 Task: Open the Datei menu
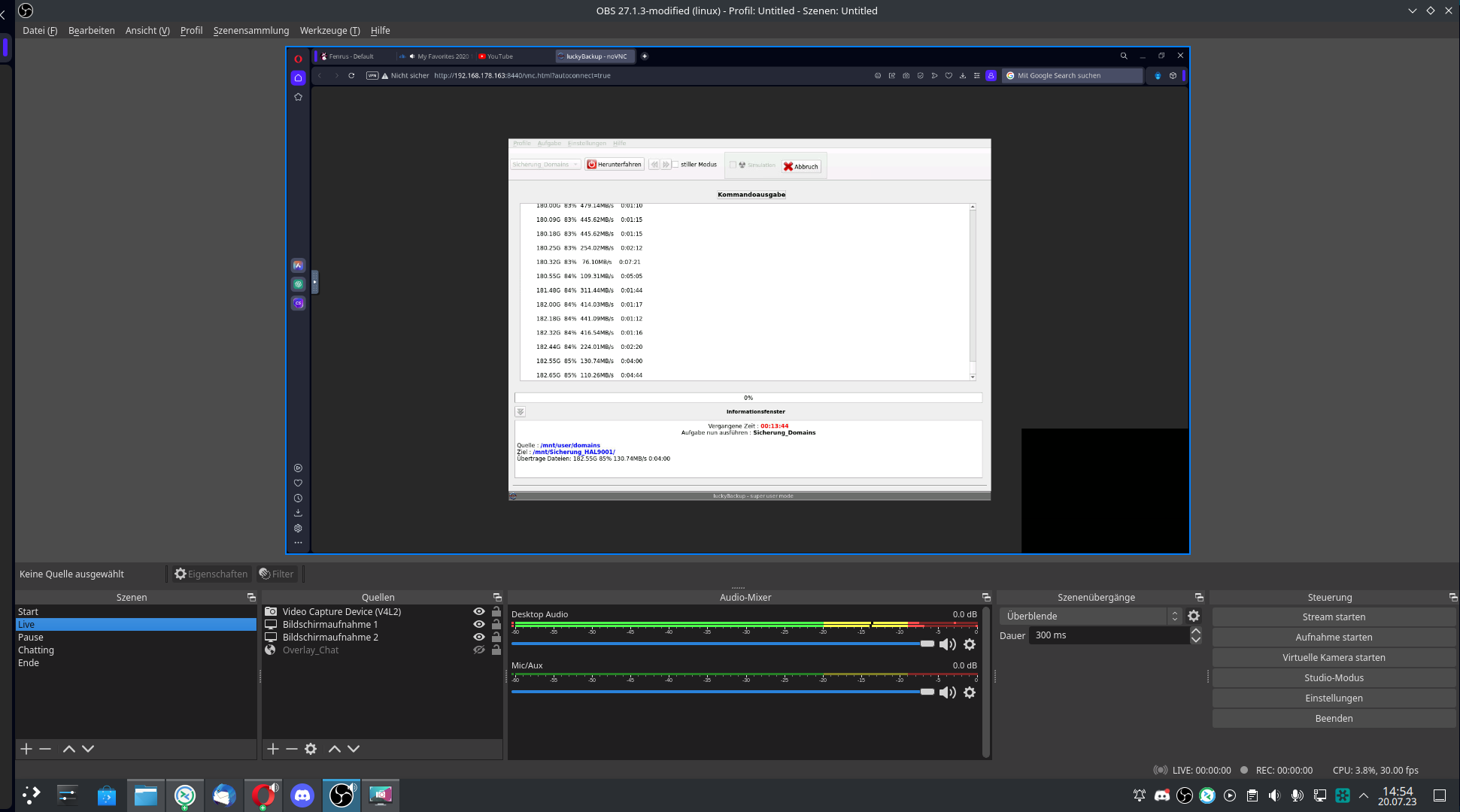point(40,31)
